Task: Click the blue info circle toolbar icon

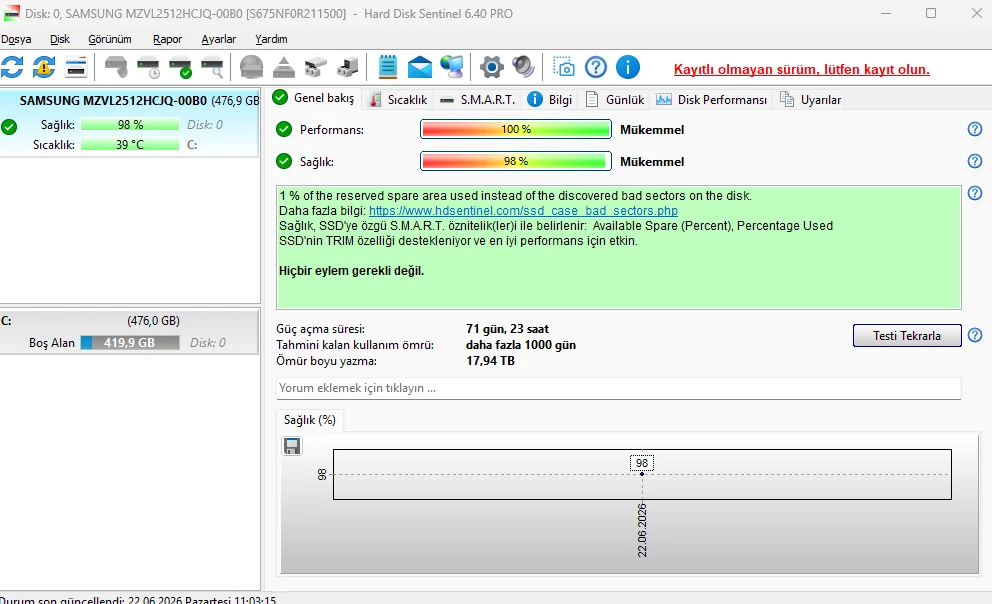Action: [x=628, y=67]
